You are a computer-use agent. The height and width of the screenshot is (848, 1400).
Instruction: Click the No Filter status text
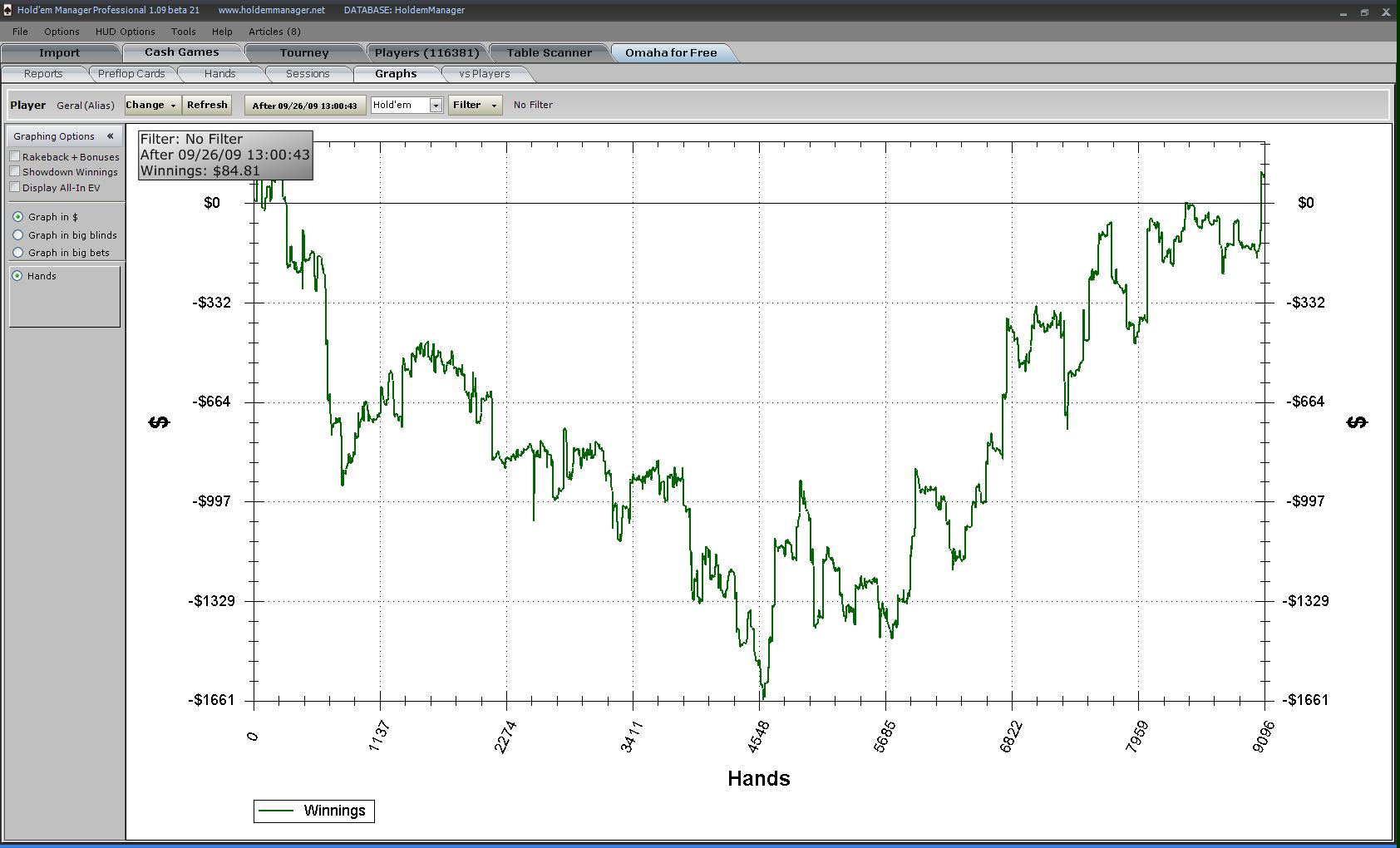point(533,105)
